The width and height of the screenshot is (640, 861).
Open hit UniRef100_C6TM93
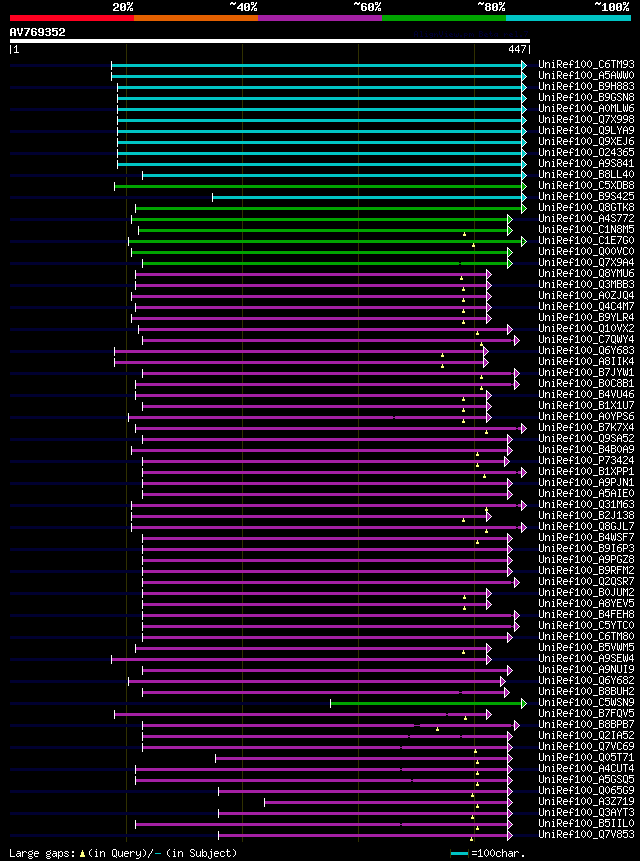586,65
